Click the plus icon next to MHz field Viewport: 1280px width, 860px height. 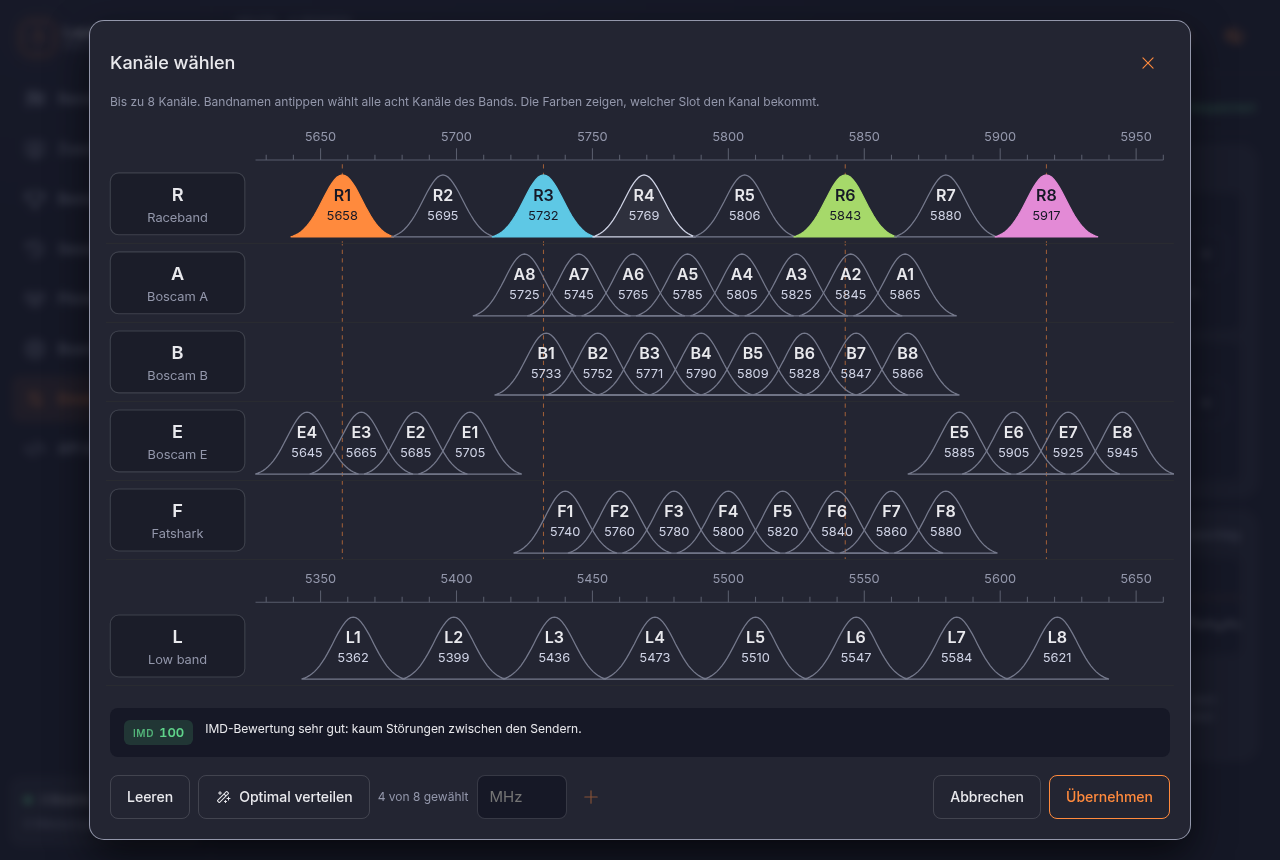[x=591, y=797]
